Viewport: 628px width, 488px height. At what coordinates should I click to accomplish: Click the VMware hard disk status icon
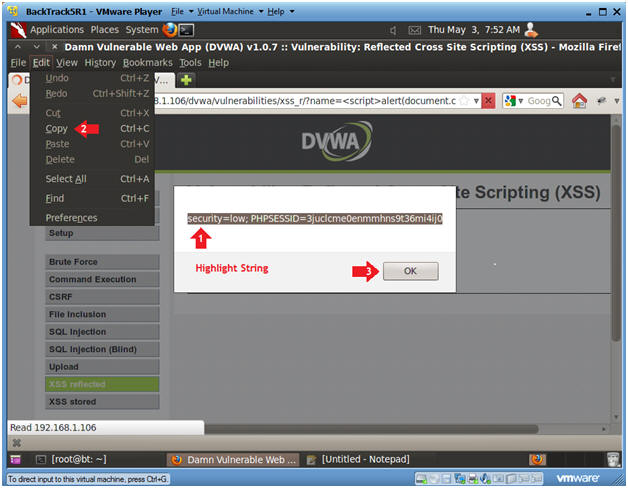(x=421, y=478)
